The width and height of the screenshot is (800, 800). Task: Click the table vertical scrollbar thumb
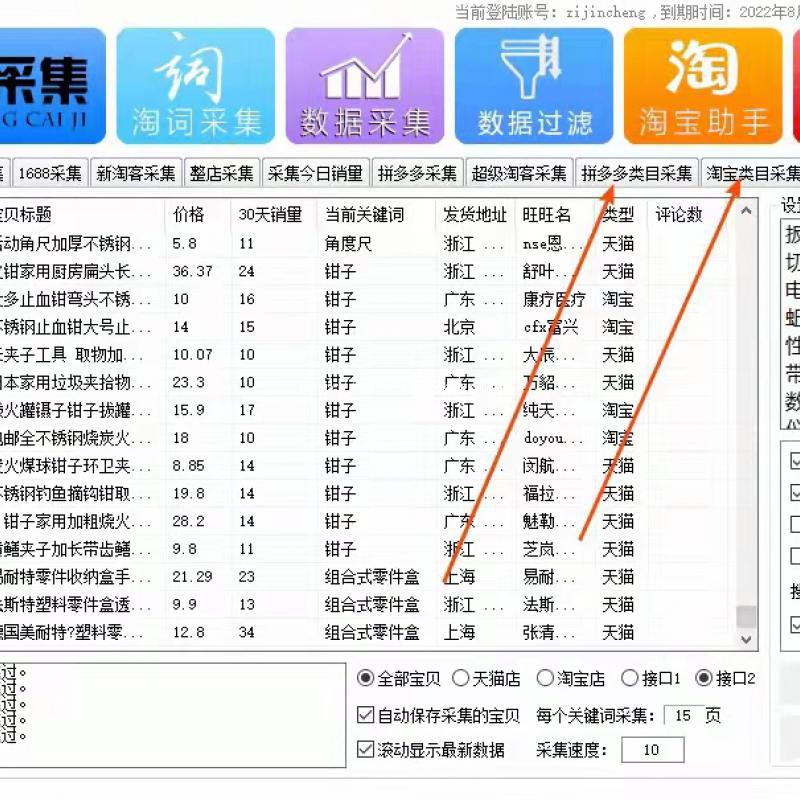[x=746, y=617]
